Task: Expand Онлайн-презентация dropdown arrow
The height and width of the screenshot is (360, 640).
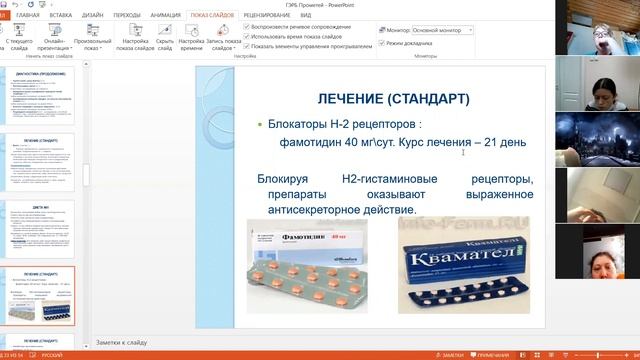Action: click(x=71, y=48)
